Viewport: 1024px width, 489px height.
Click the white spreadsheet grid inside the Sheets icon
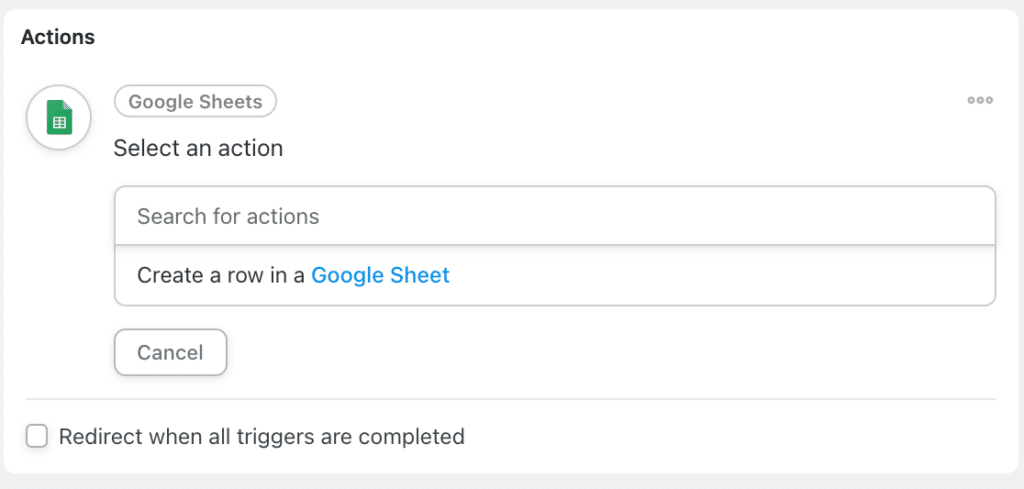tap(59, 123)
